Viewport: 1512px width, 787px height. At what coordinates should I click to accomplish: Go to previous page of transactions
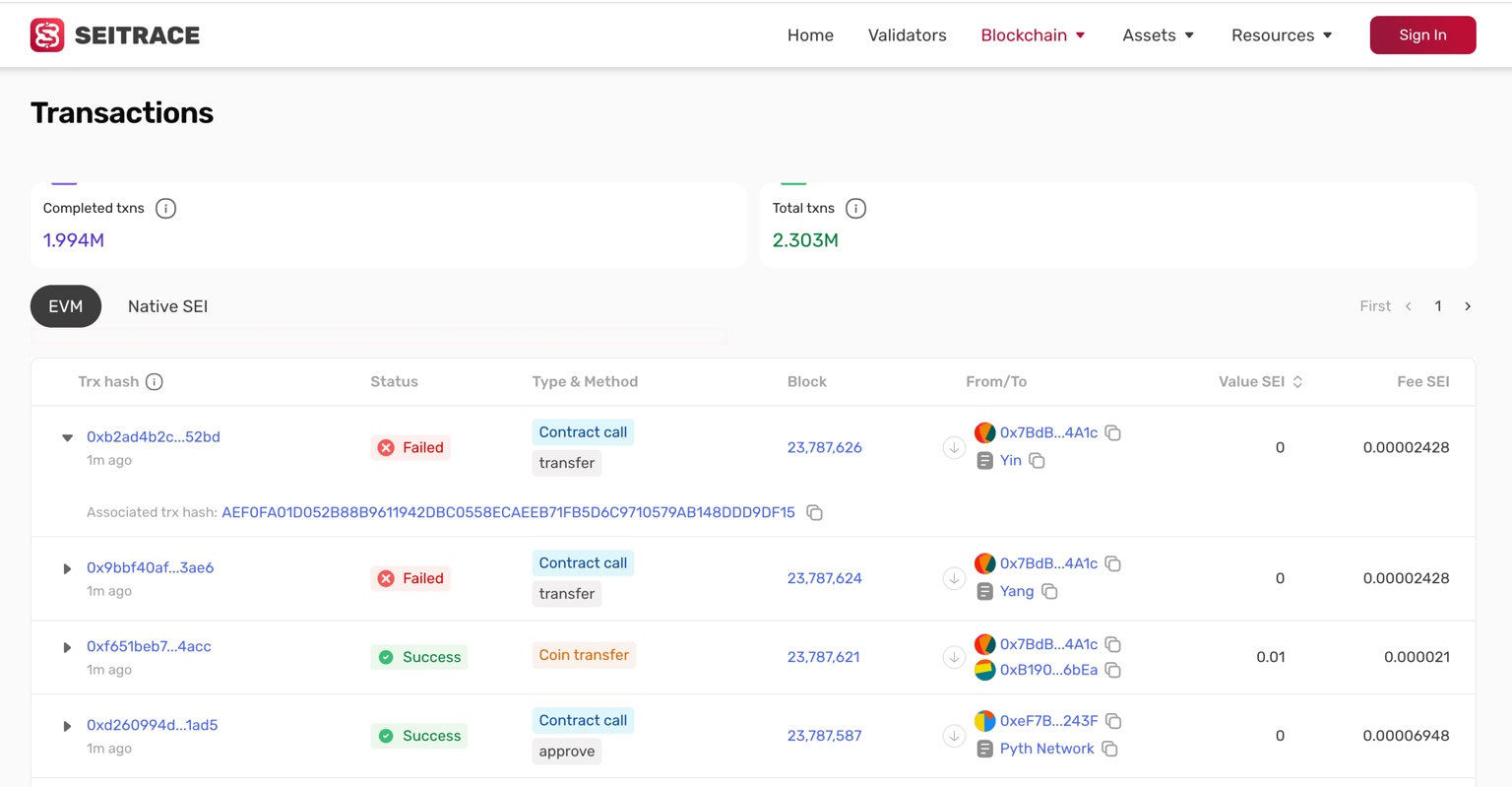[1409, 307]
